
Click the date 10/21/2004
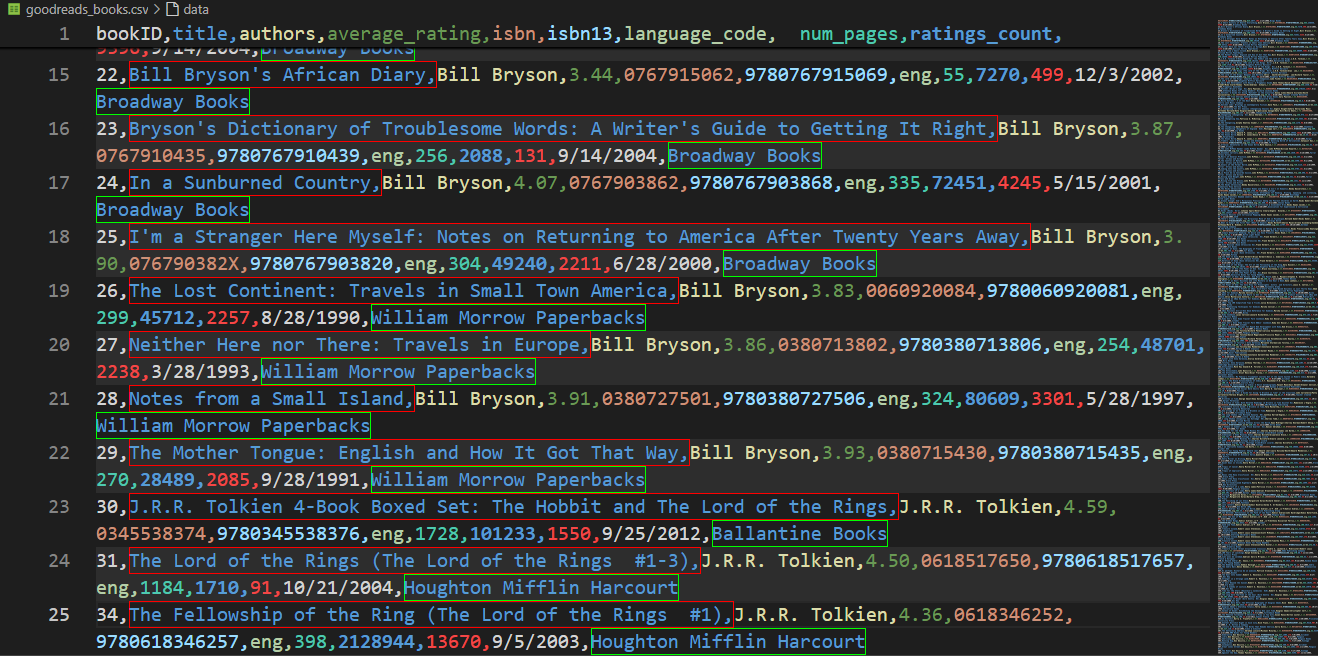(338, 588)
